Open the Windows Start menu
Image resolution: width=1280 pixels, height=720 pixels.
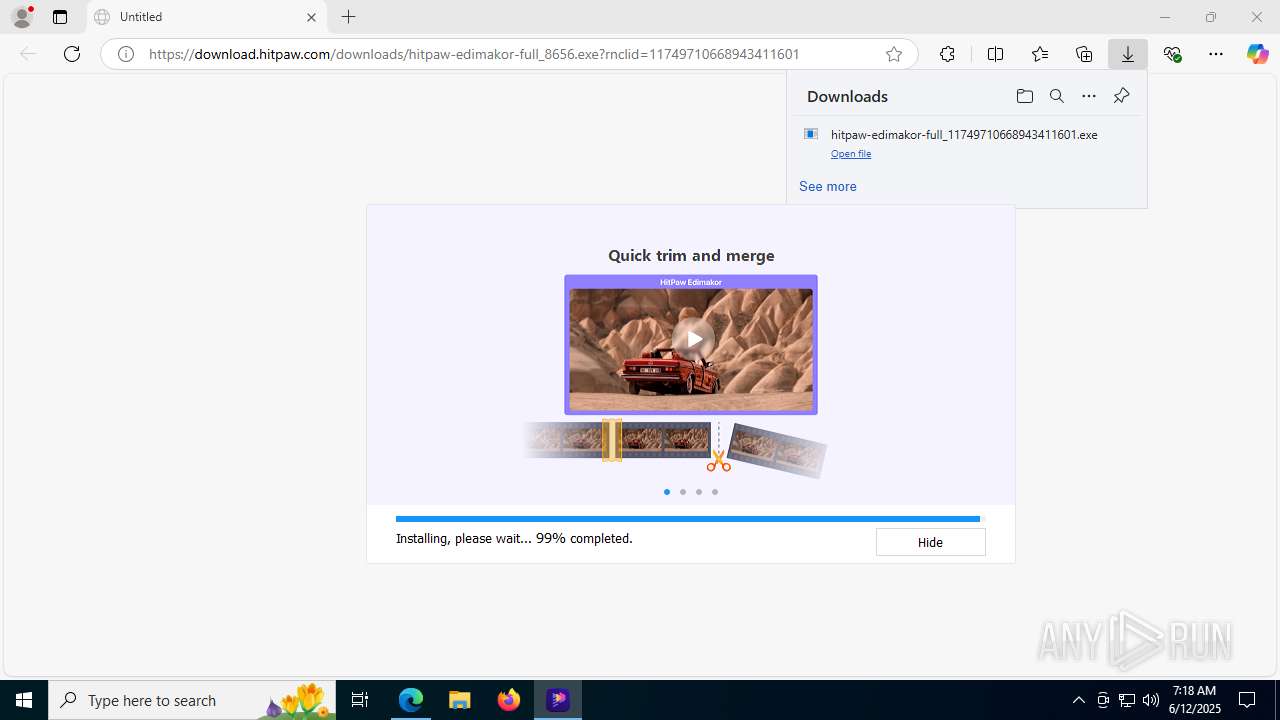coord(24,700)
